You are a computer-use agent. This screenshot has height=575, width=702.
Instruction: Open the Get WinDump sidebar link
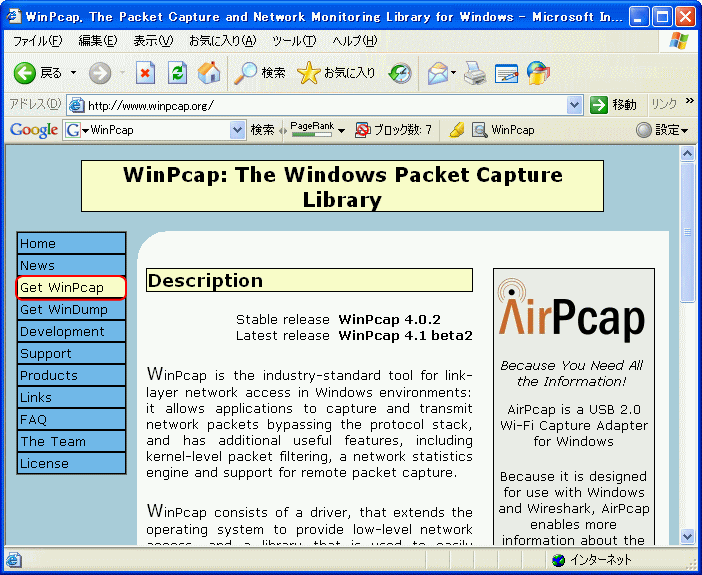pyautogui.click(x=71, y=309)
